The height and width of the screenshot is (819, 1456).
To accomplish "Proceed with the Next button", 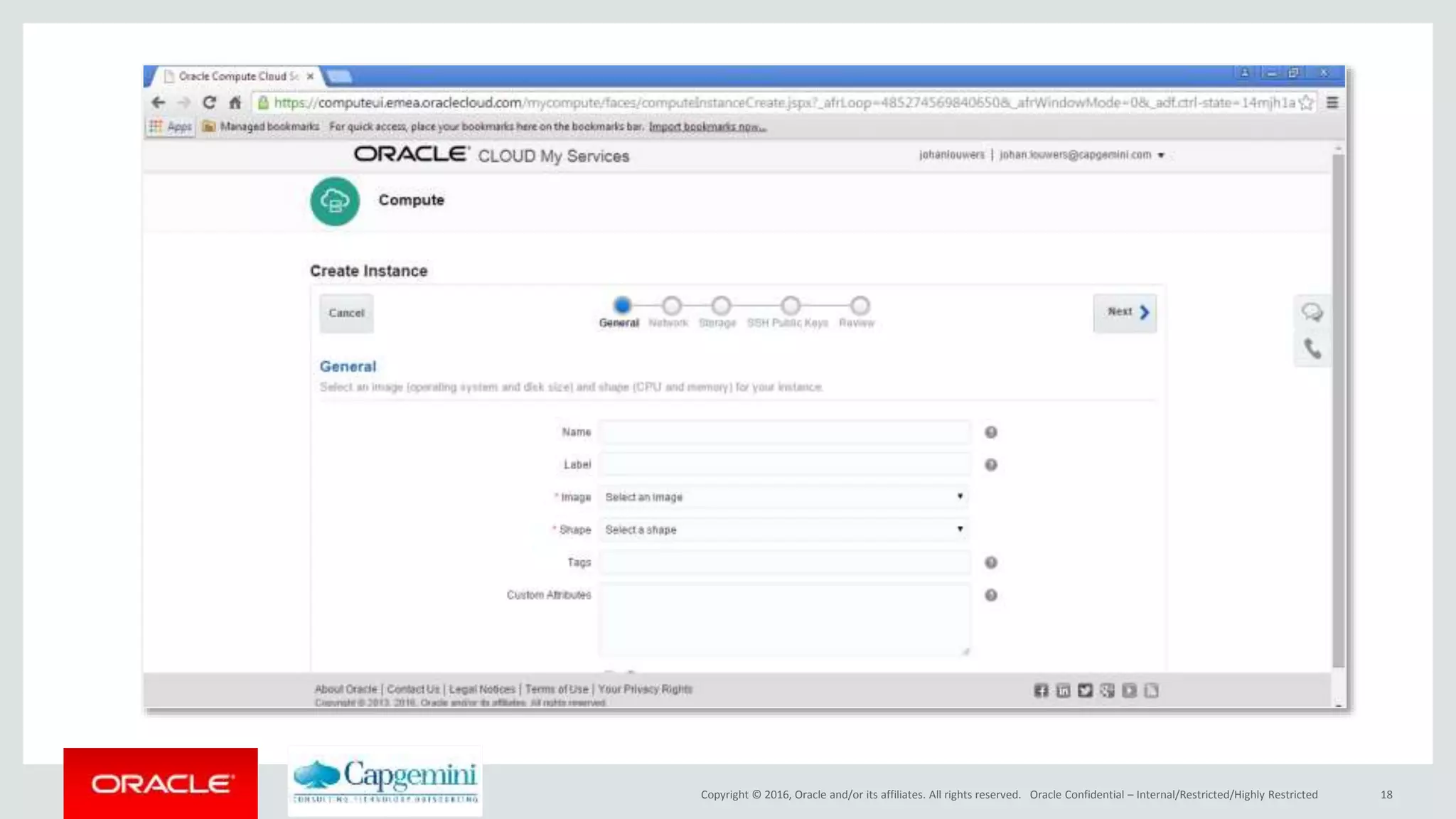I will tap(1125, 313).
